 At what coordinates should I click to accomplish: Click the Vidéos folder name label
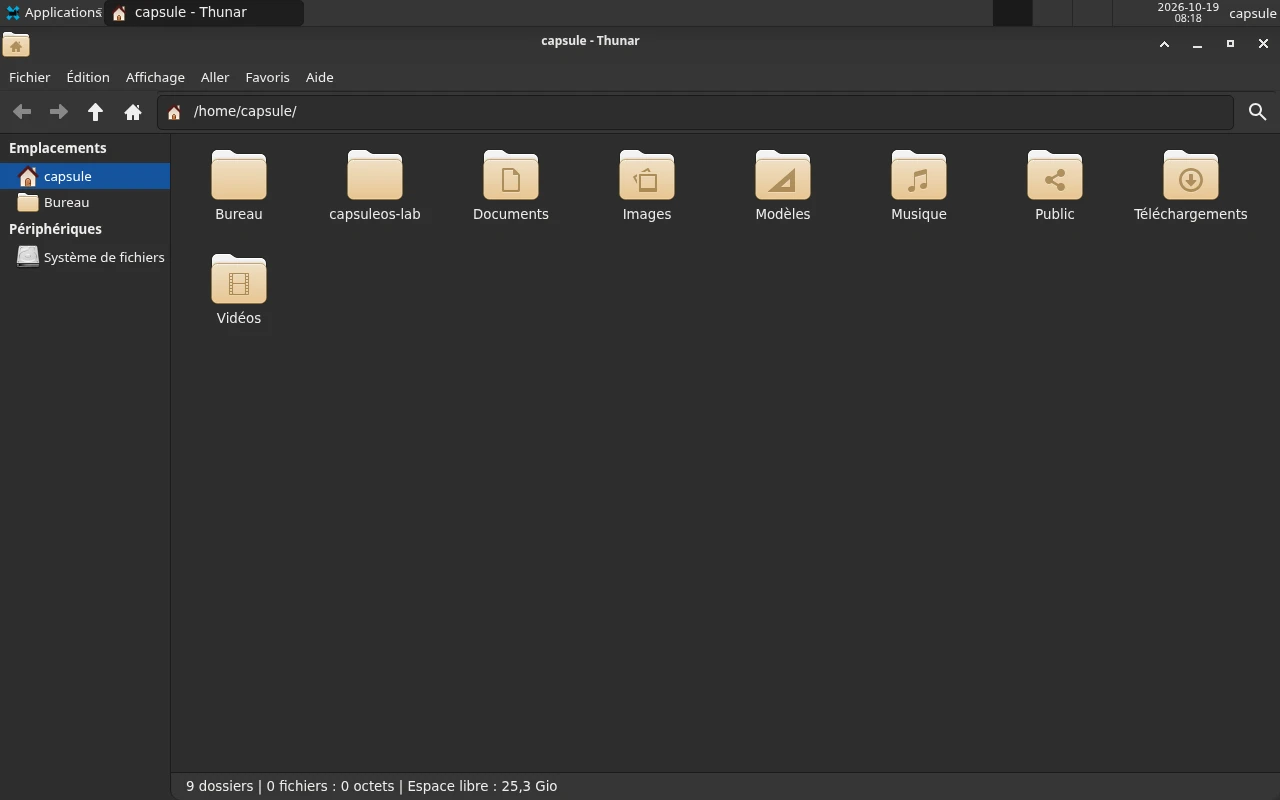[x=239, y=318]
